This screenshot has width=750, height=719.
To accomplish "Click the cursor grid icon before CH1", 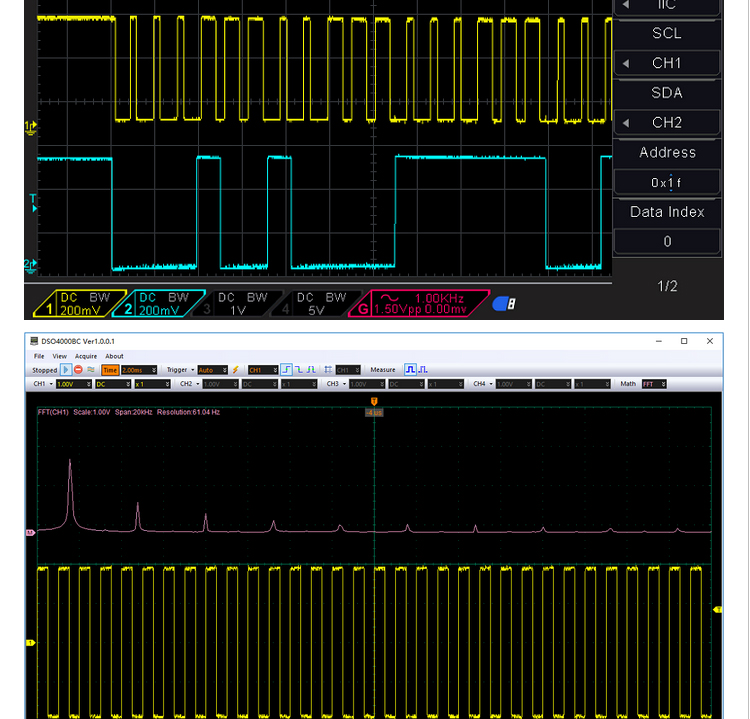I will [x=328, y=370].
